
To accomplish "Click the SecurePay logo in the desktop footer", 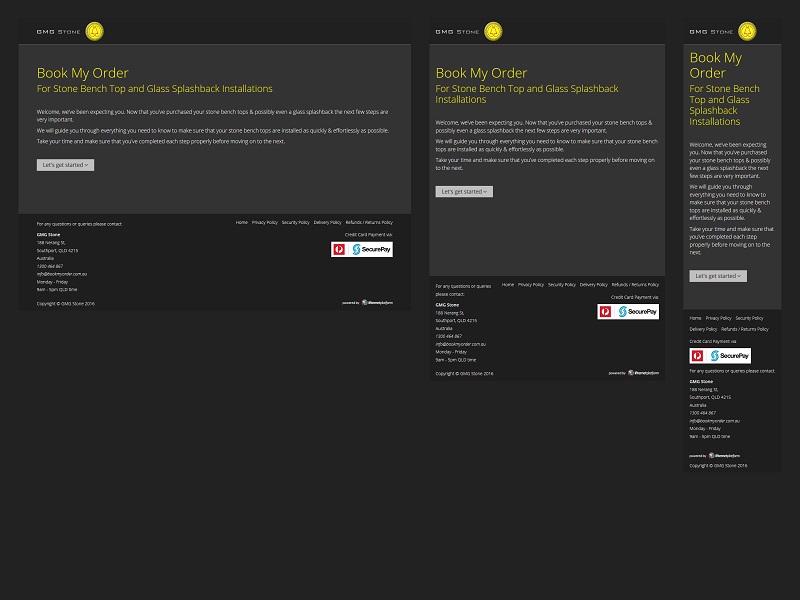I will click(370, 249).
